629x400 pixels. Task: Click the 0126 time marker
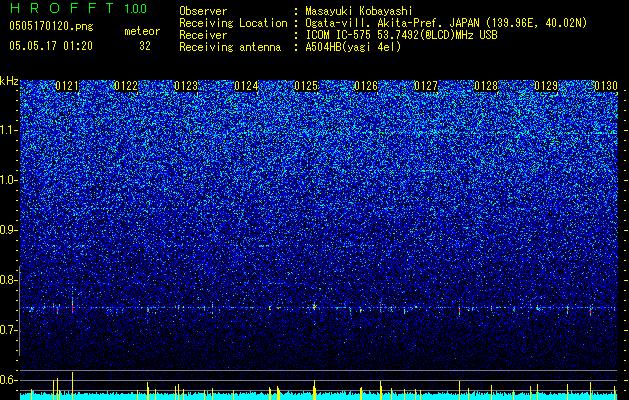[366, 86]
